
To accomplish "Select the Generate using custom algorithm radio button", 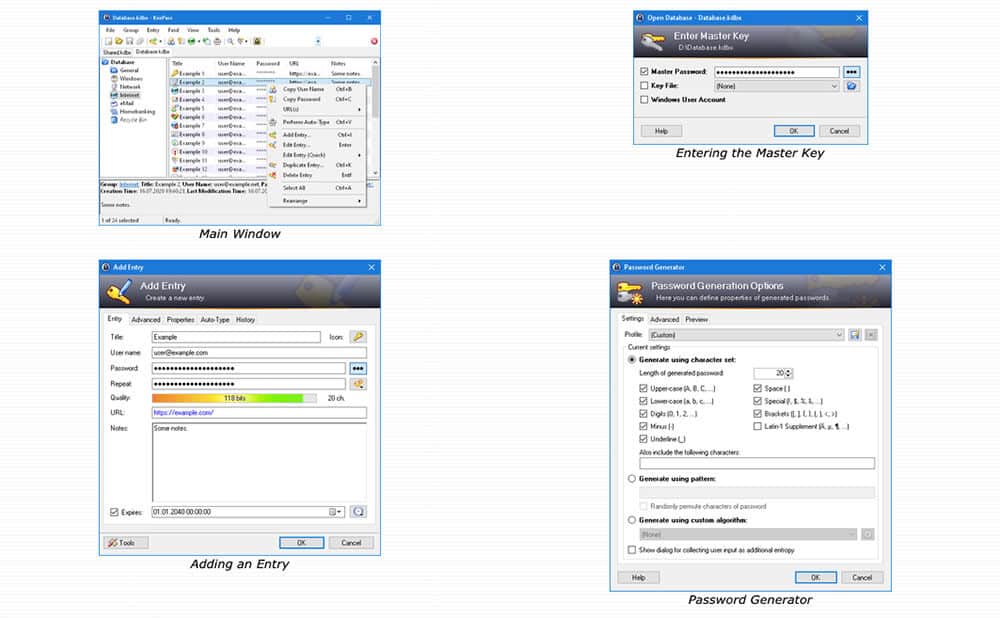I will (x=632, y=520).
